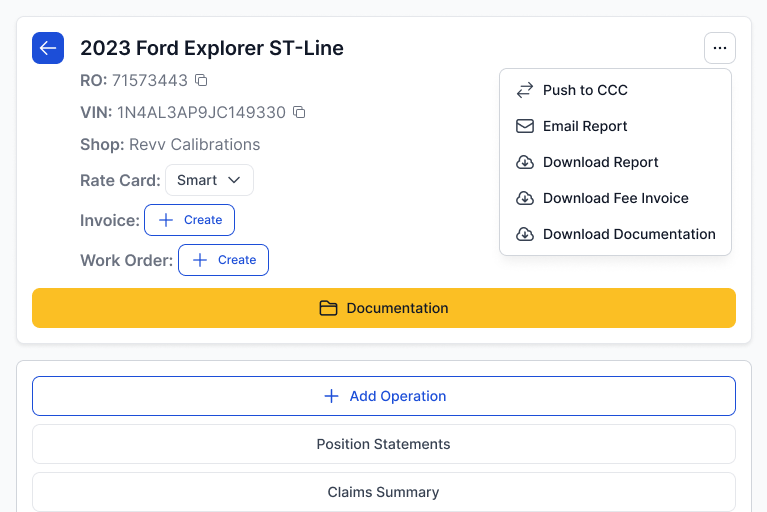Screen dimensions: 767x512
Task: Click the Download Report cloud icon
Action: tap(525, 162)
